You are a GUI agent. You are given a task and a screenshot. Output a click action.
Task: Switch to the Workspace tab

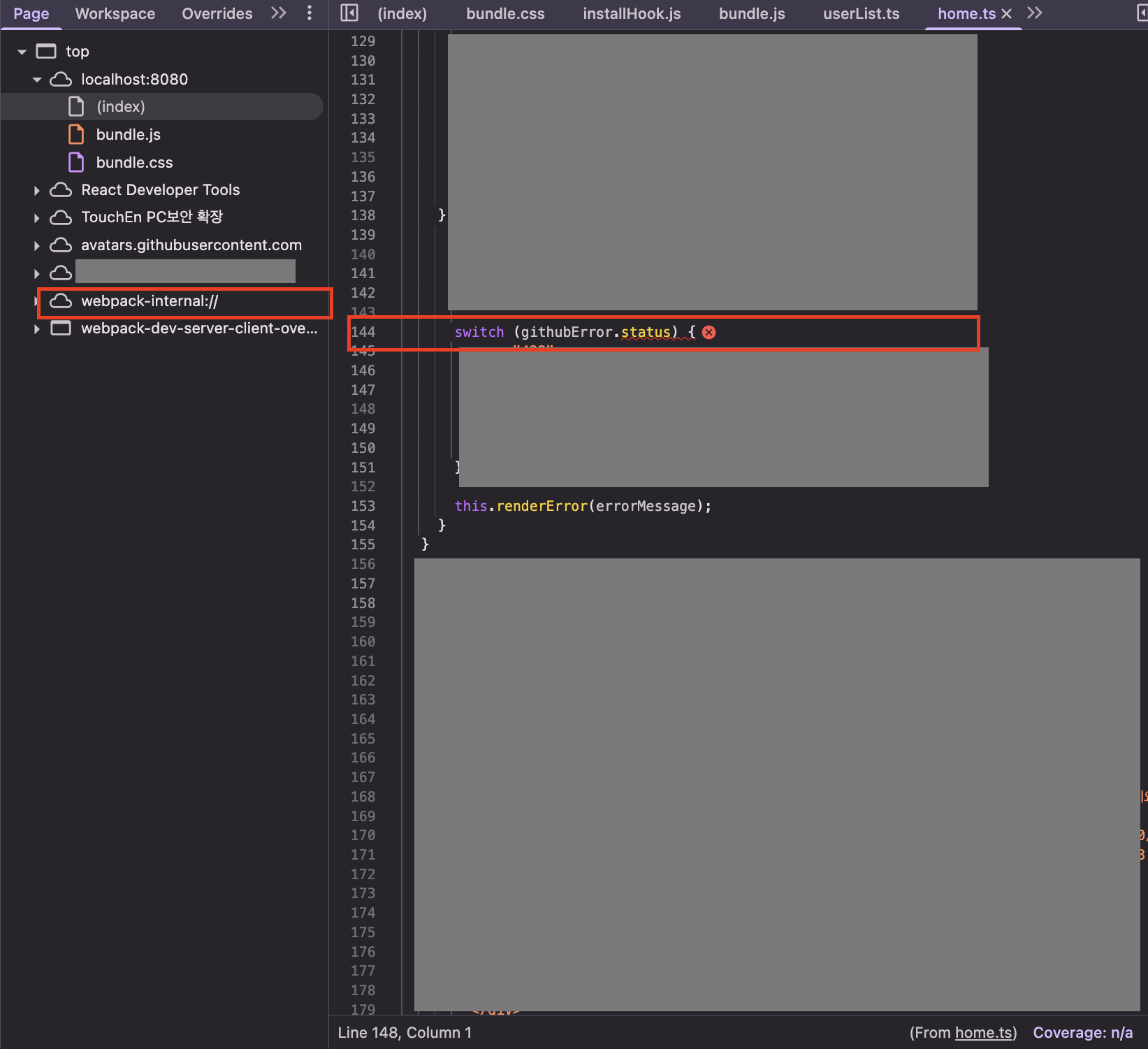point(115,14)
